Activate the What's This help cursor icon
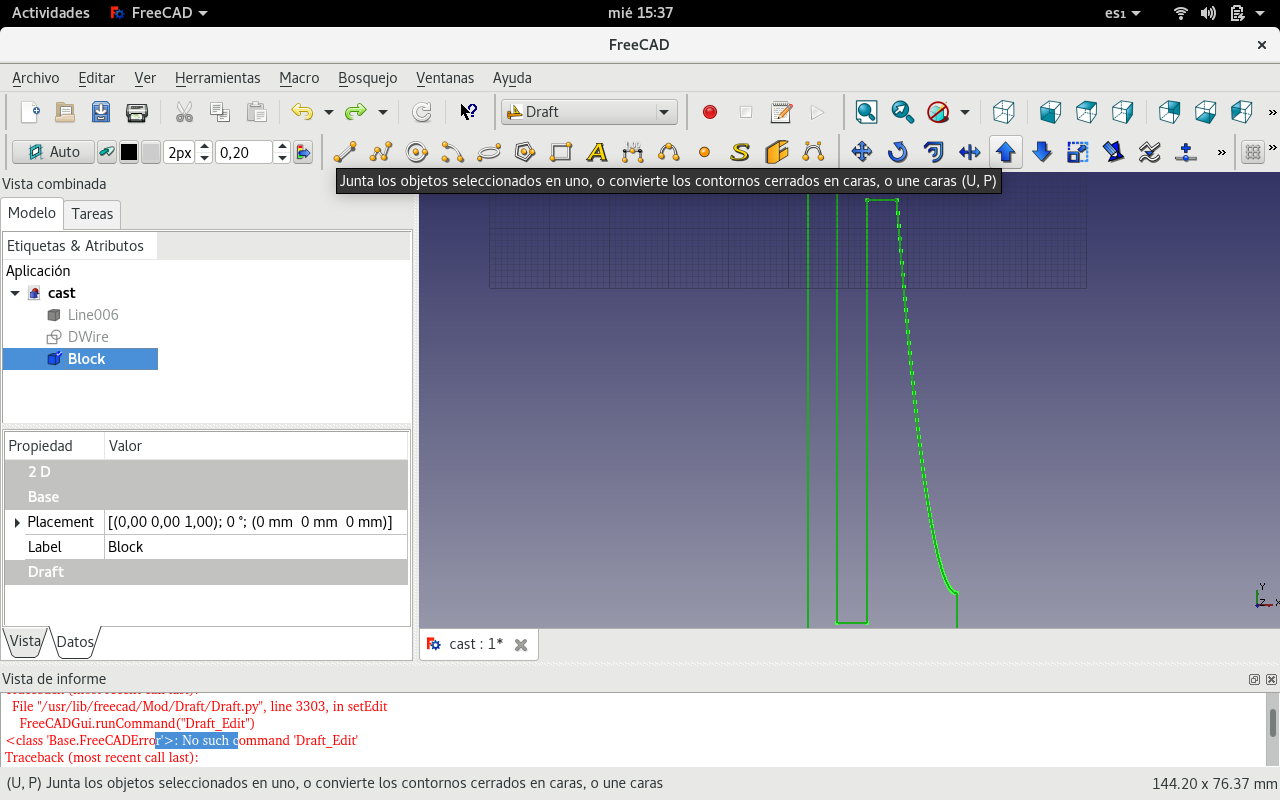The image size is (1280, 800). pos(468,112)
